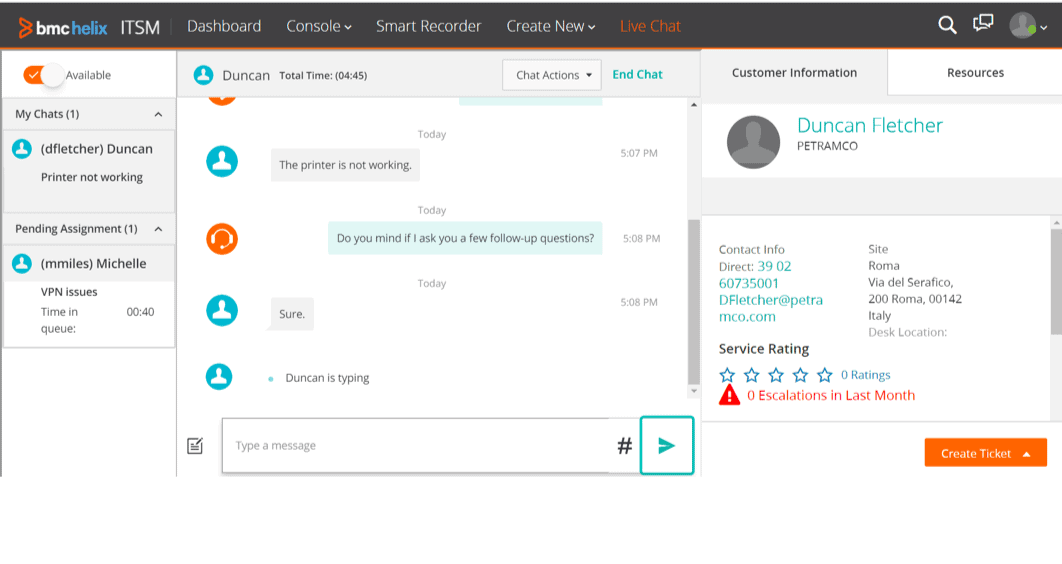
Task: Click the ITSM product label
Action: [140, 28]
